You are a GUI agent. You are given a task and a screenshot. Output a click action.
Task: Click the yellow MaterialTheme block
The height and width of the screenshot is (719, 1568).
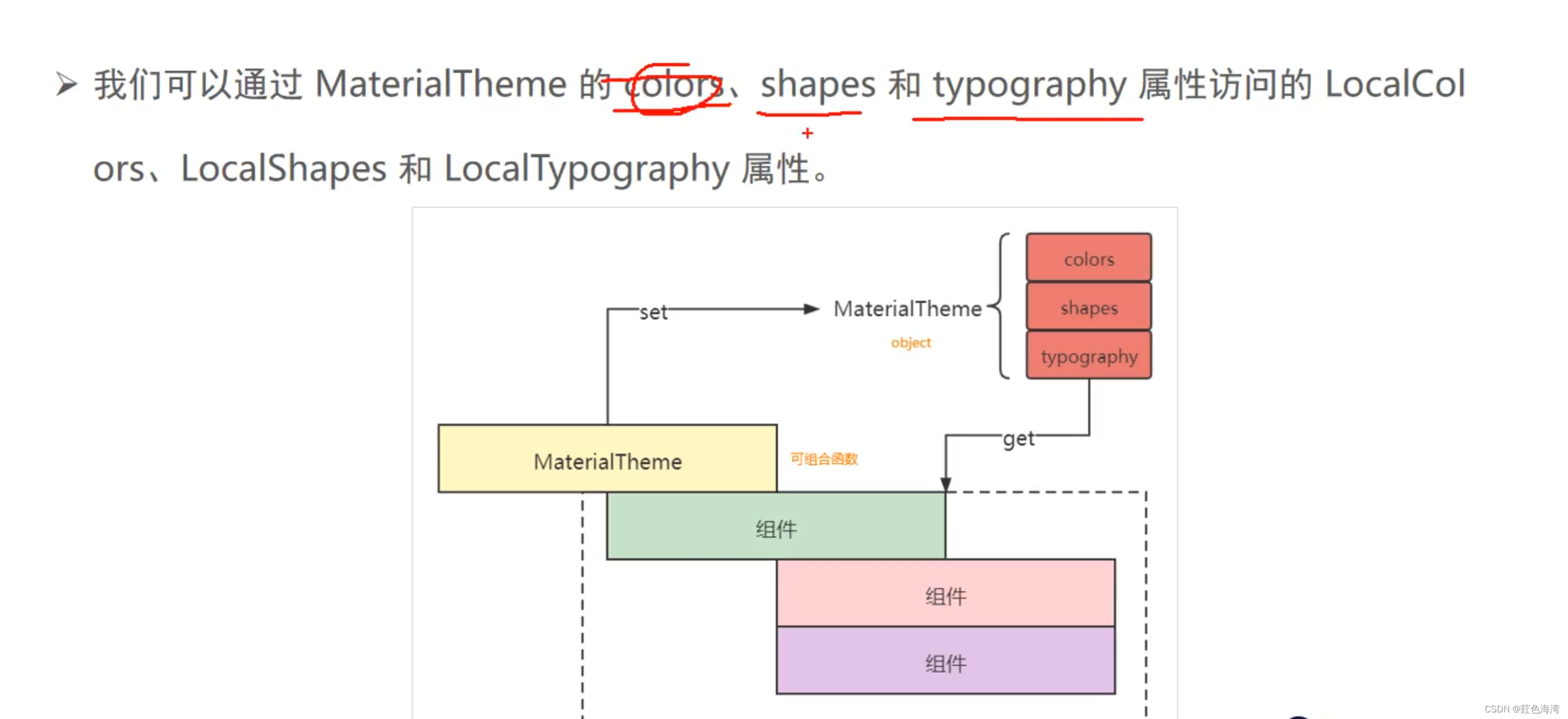[607, 461]
